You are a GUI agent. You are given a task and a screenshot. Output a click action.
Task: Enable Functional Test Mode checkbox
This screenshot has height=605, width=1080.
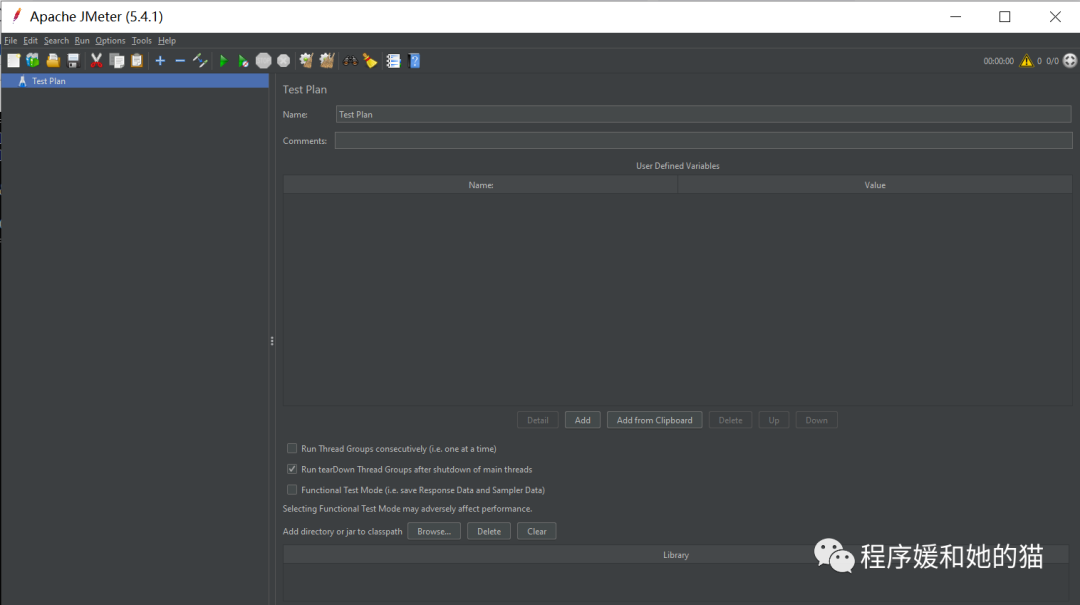[x=292, y=490]
